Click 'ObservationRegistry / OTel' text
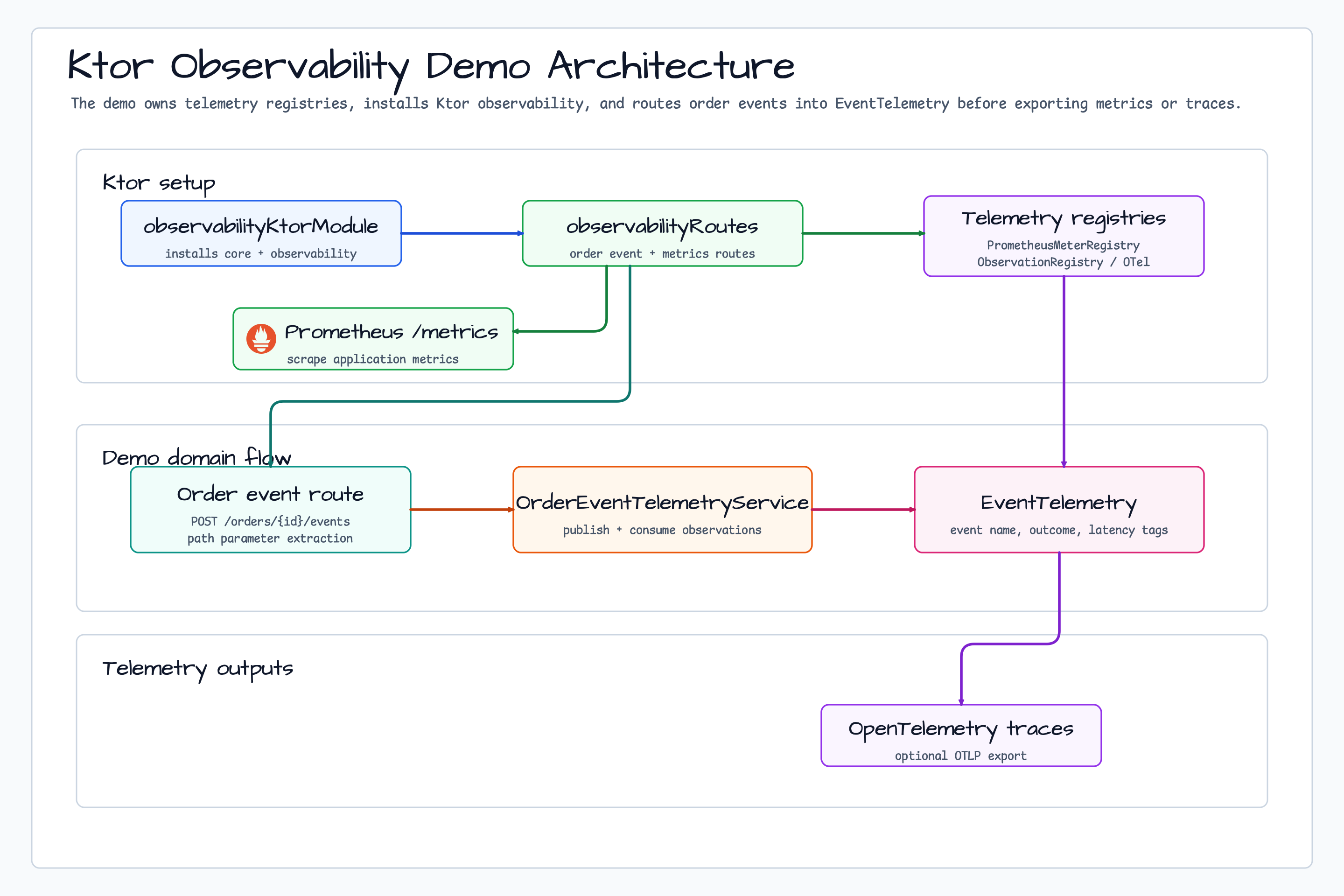The height and width of the screenshot is (896, 1344). tap(1064, 262)
